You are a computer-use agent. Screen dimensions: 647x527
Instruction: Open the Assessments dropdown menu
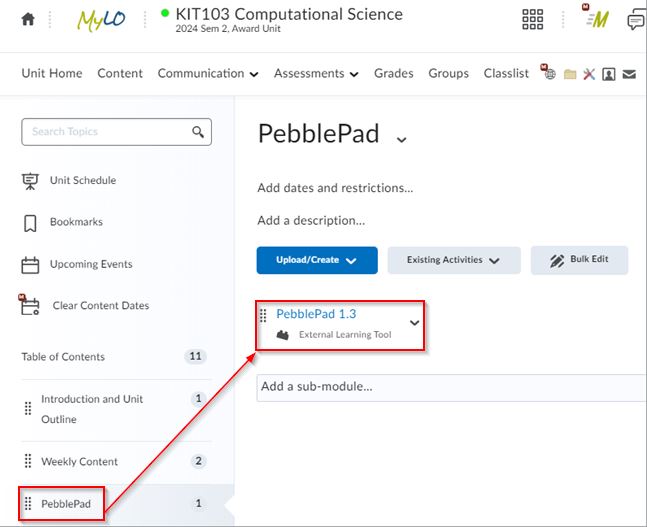coord(316,73)
